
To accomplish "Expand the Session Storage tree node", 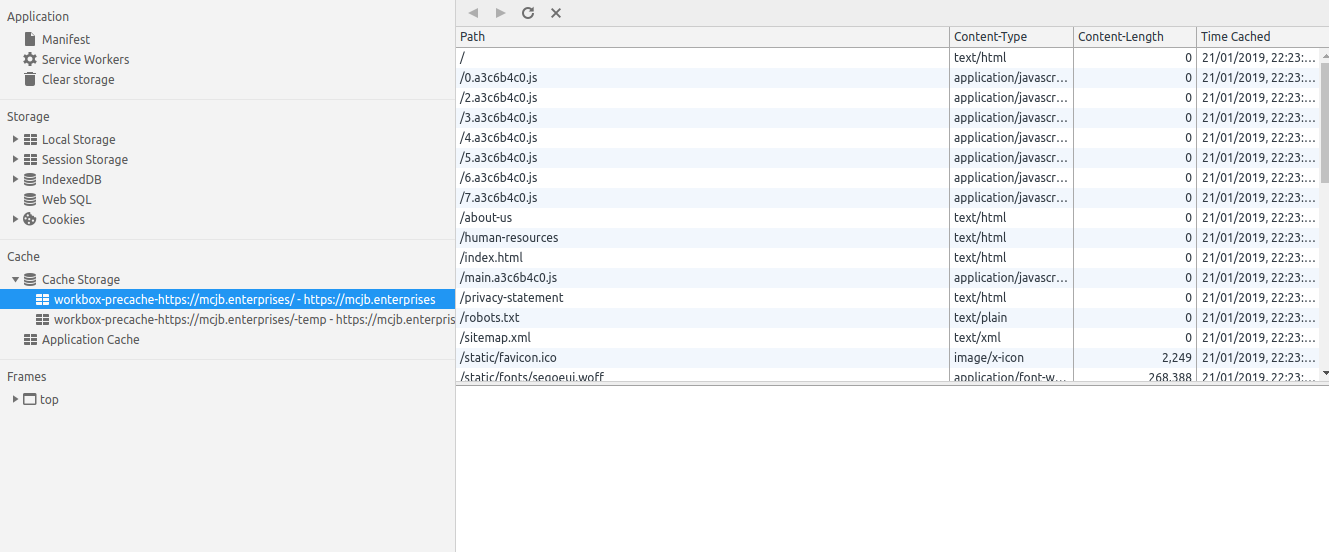I will point(15,159).
